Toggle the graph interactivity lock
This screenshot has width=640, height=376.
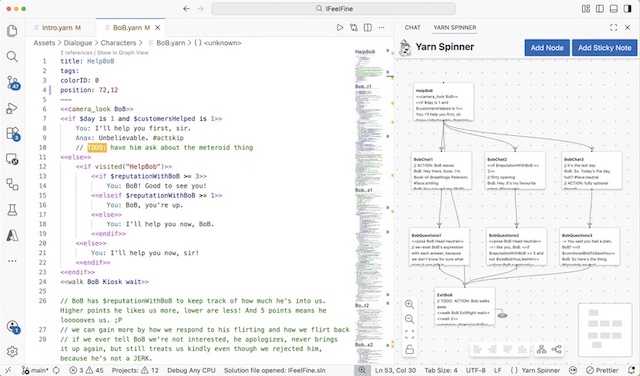[409, 349]
